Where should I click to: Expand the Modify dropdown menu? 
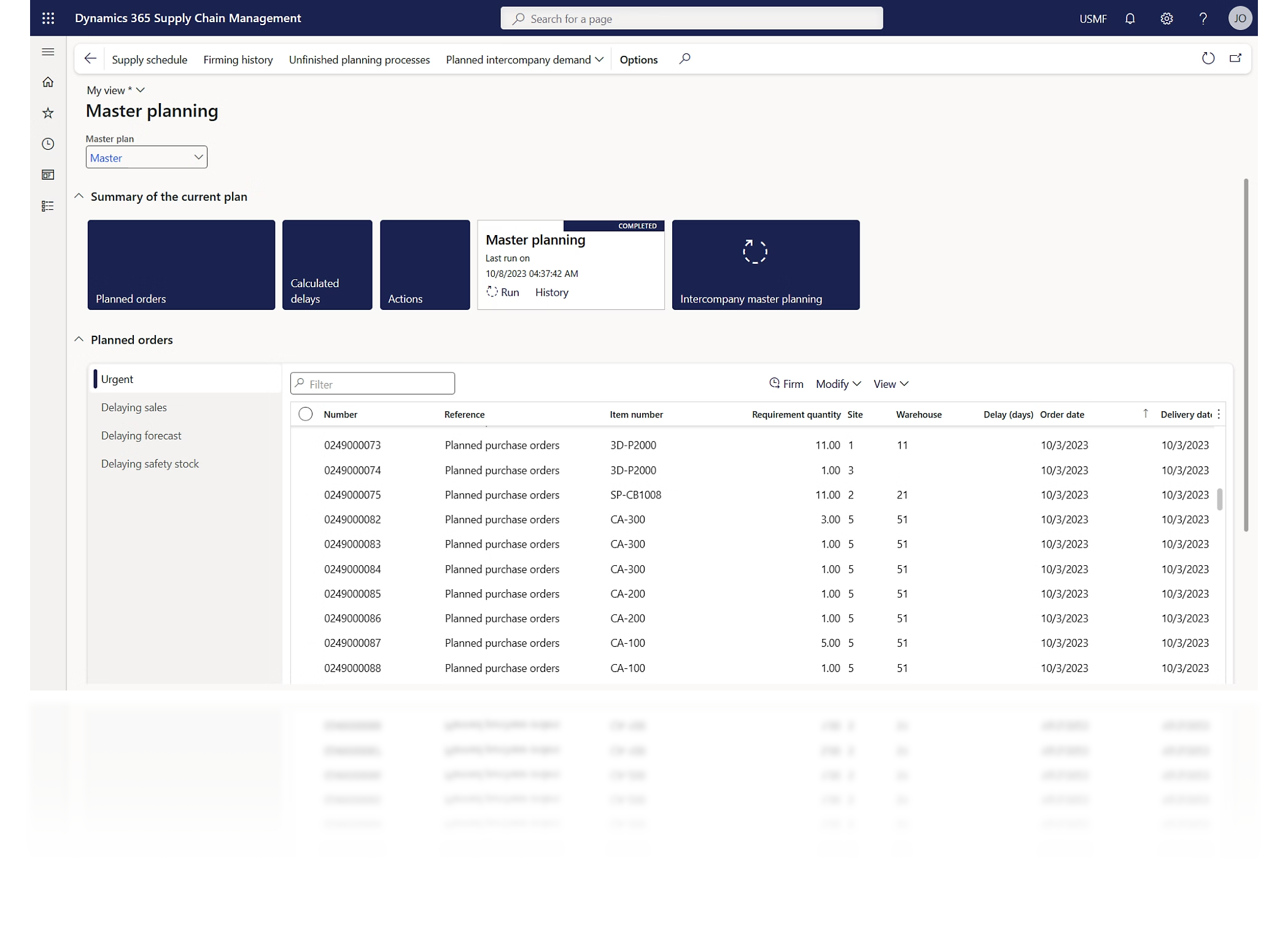(838, 384)
